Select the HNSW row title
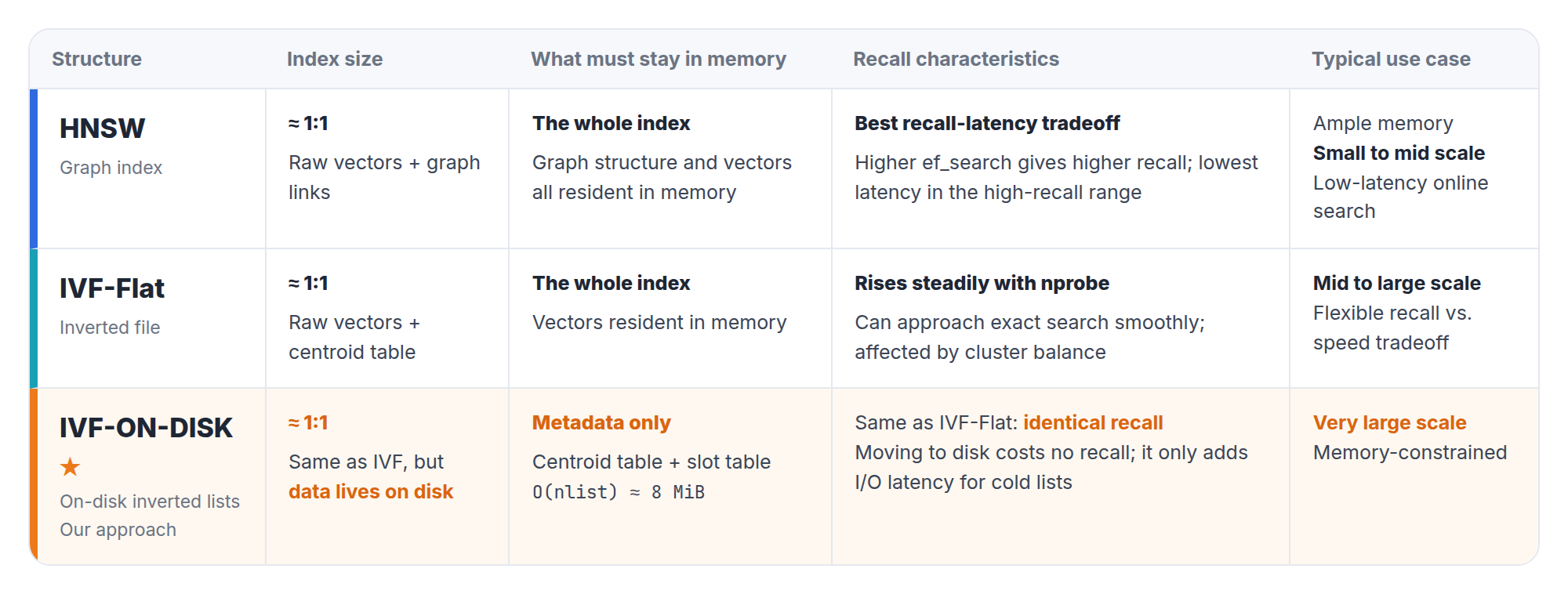Image resolution: width=1568 pixels, height=594 pixels. [x=102, y=129]
